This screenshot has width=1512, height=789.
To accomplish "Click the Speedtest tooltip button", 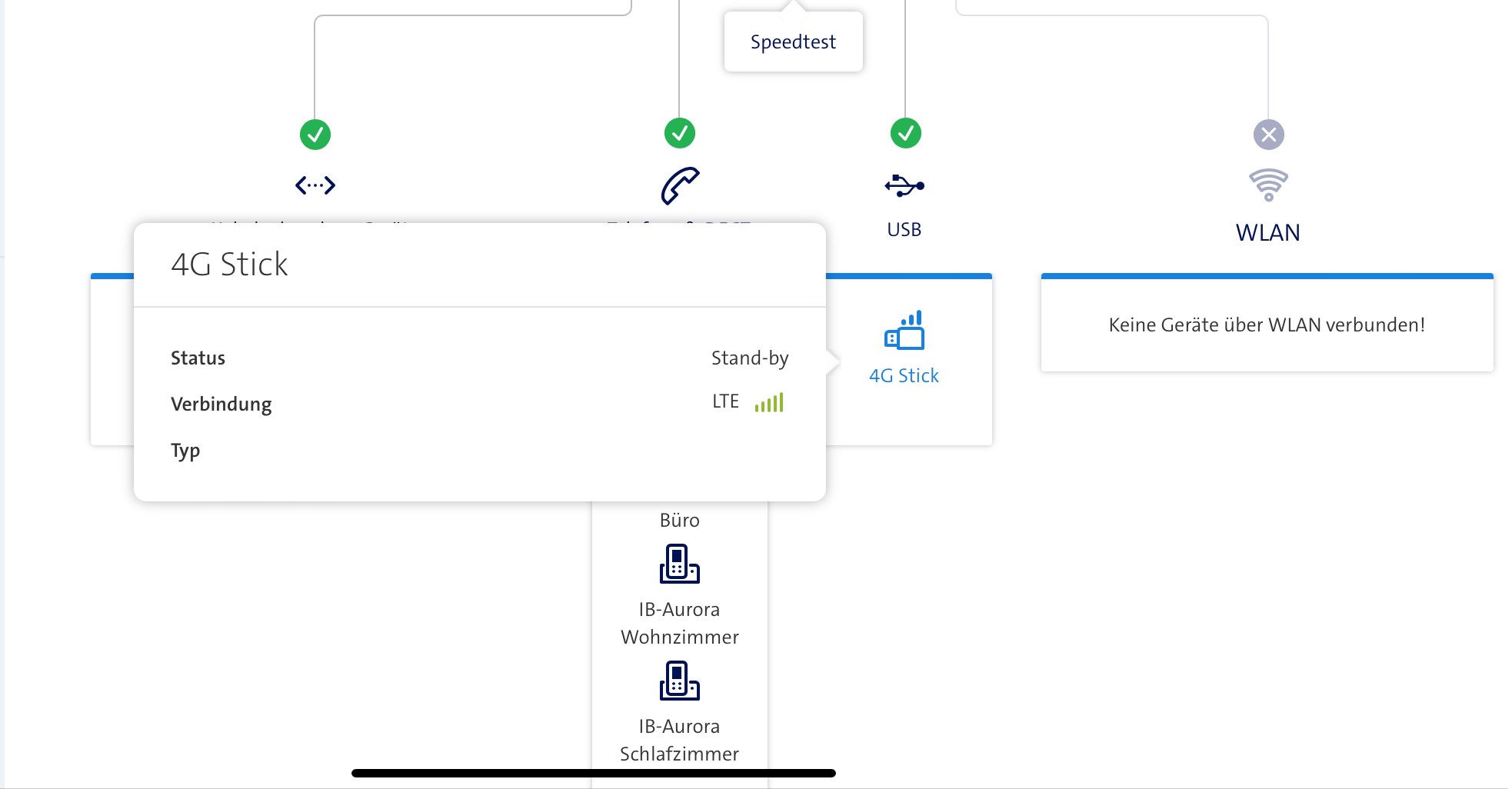I will coord(793,42).
